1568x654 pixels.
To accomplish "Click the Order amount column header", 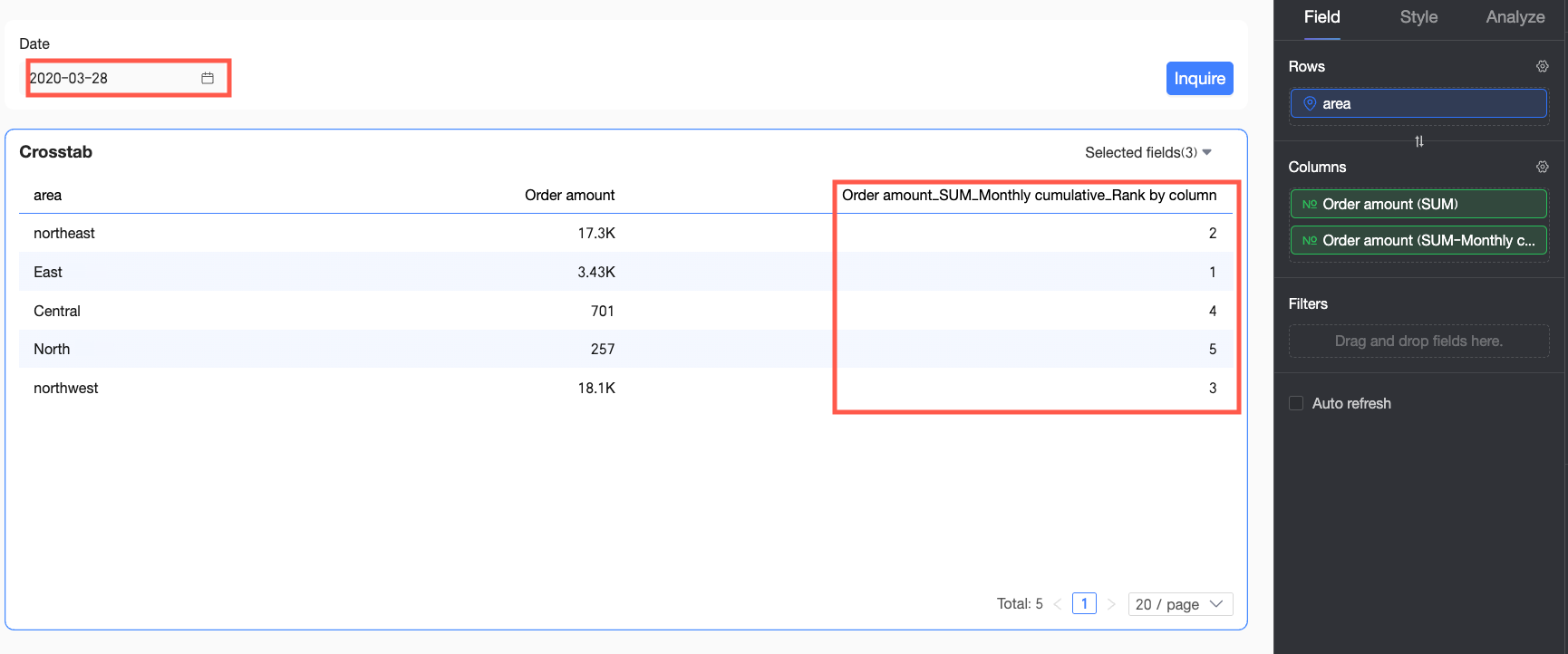I will coord(569,196).
